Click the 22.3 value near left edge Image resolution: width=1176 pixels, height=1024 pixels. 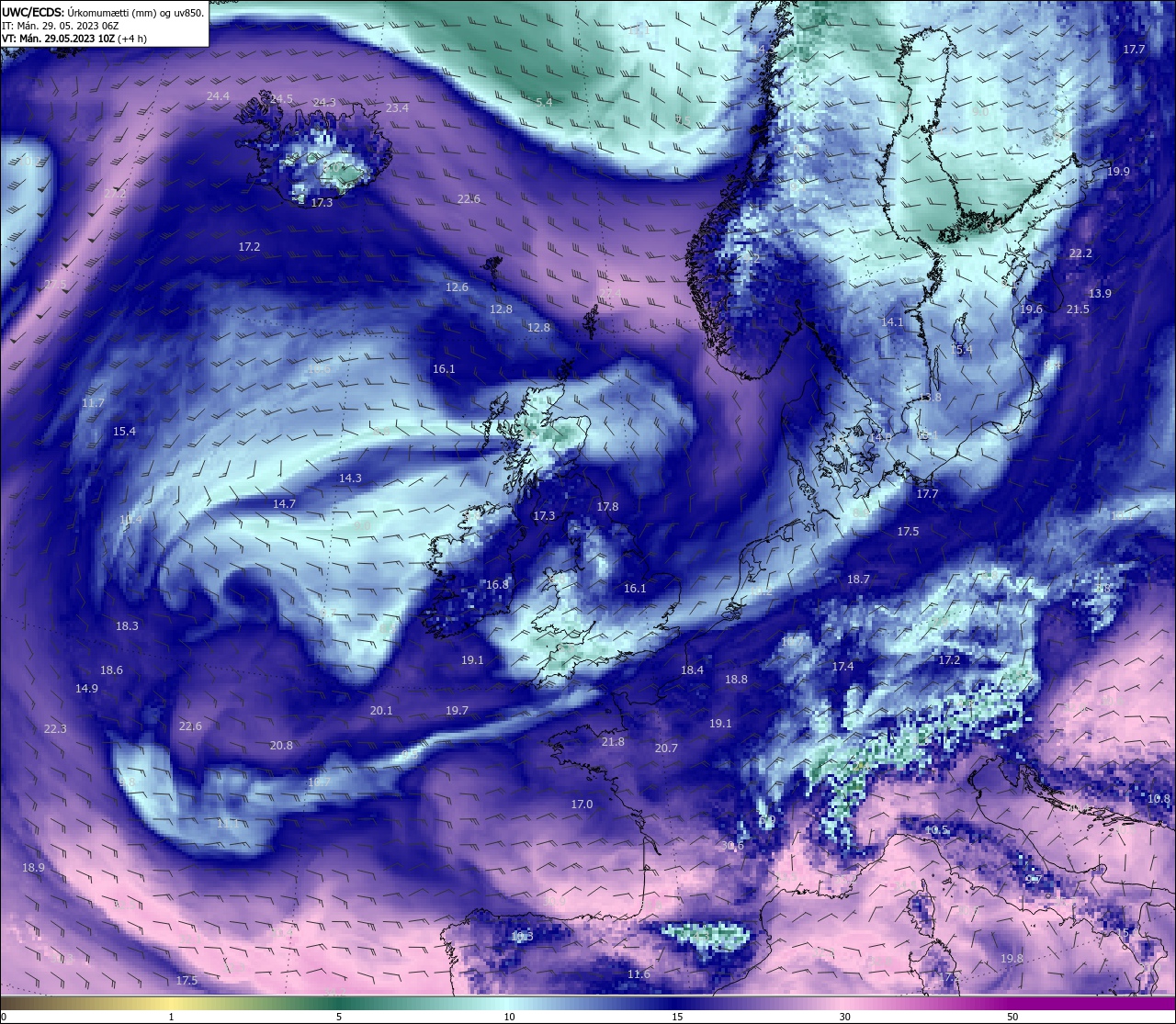tap(55, 729)
